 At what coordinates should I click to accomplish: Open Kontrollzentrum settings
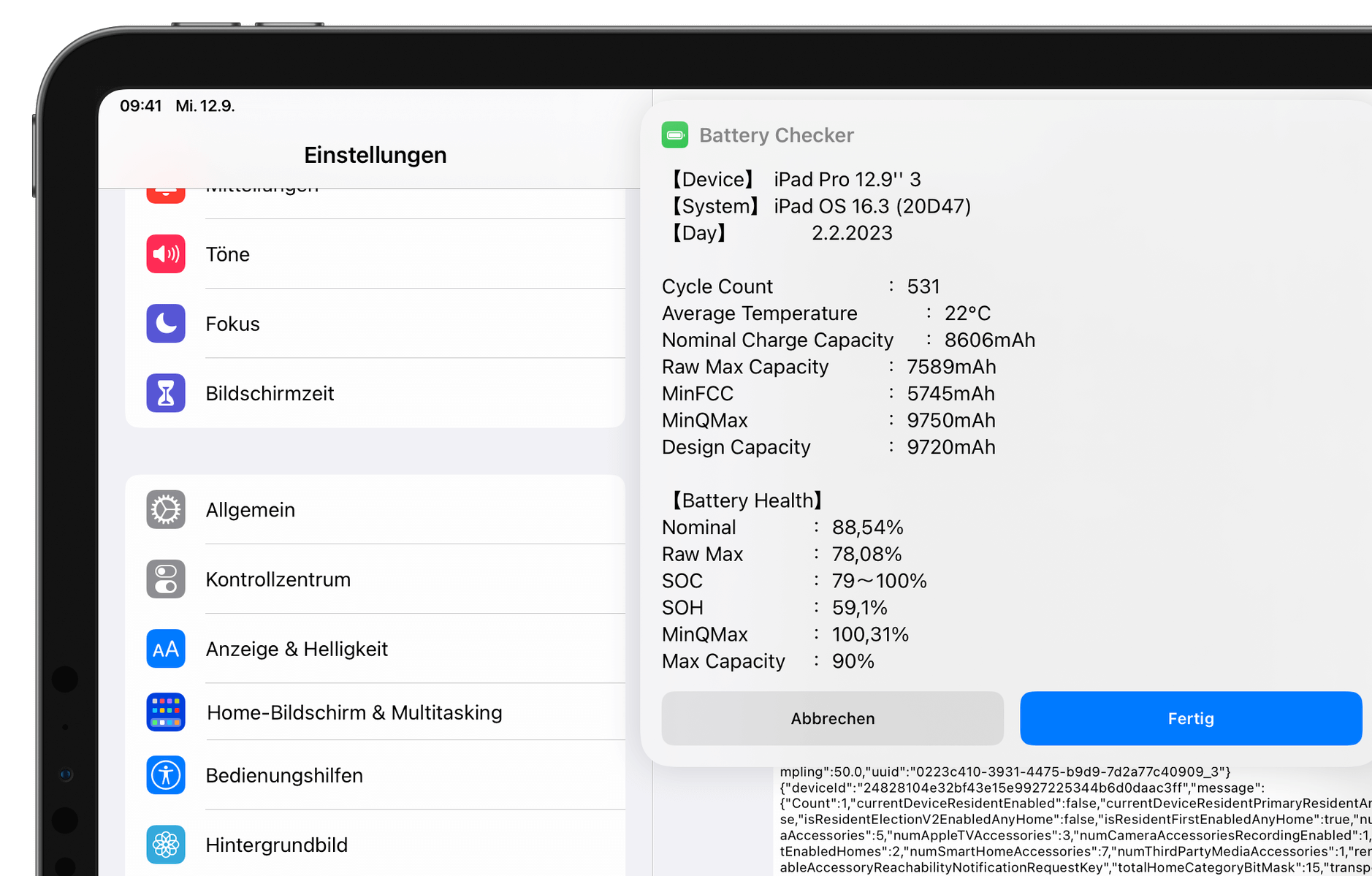coord(376,579)
